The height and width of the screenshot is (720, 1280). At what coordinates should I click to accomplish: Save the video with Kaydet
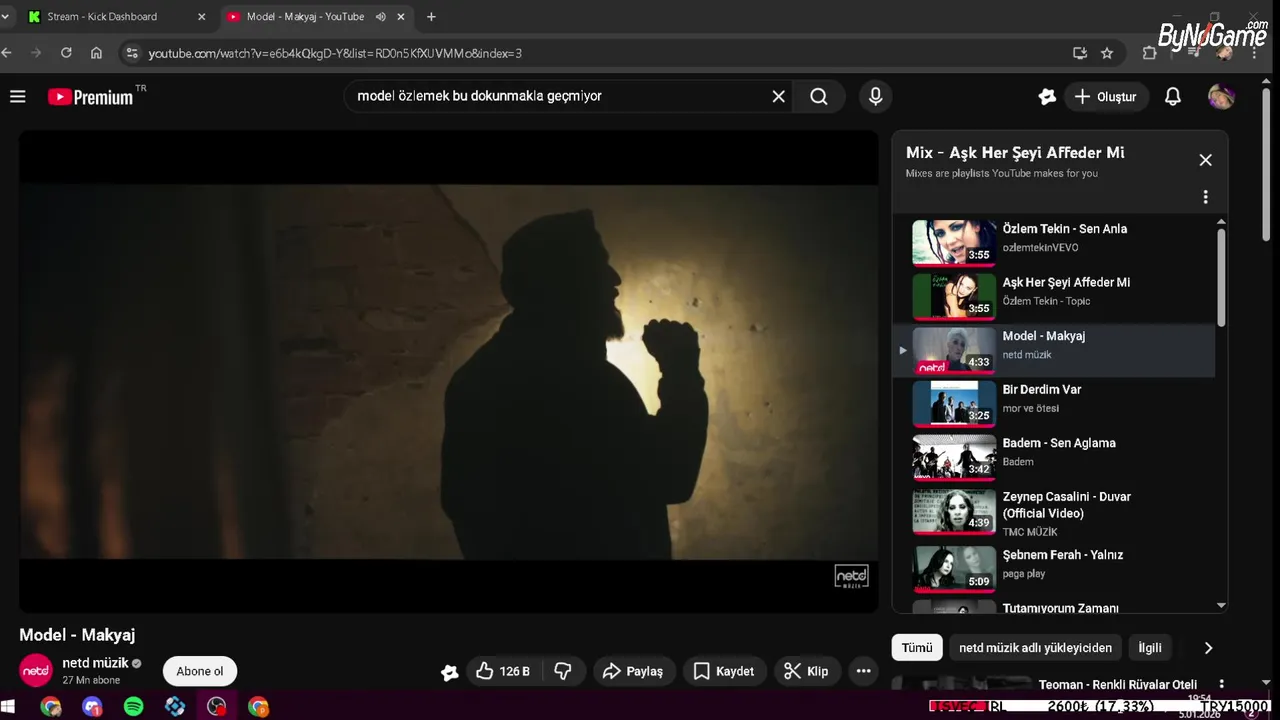tap(724, 671)
